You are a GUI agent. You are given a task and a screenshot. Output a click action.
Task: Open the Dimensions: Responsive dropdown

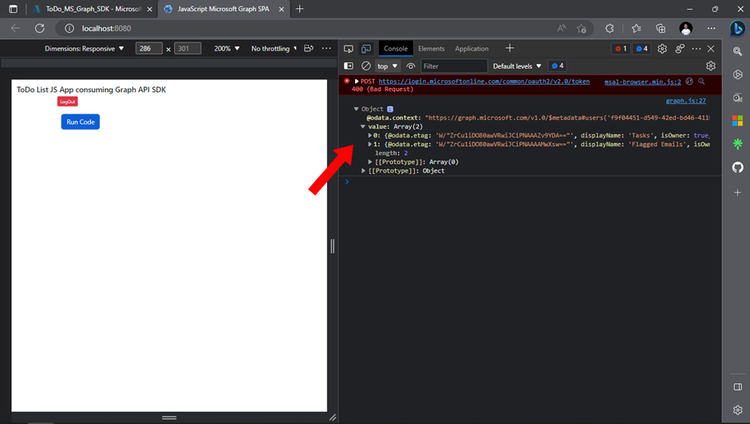[x=84, y=48]
